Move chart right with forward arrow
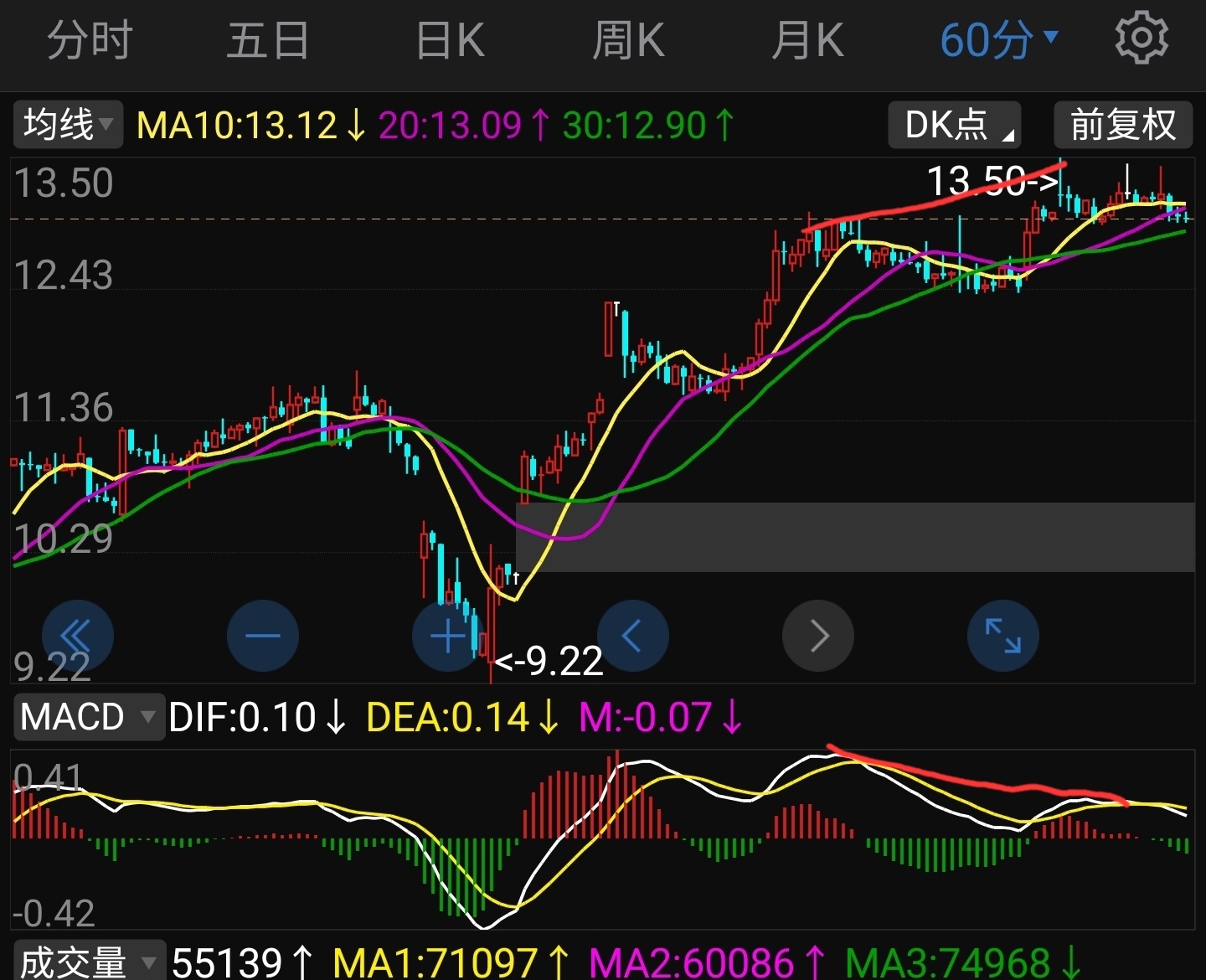Image resolution: width=1206 pixels, height=980 pixels. tap(818, 636)
